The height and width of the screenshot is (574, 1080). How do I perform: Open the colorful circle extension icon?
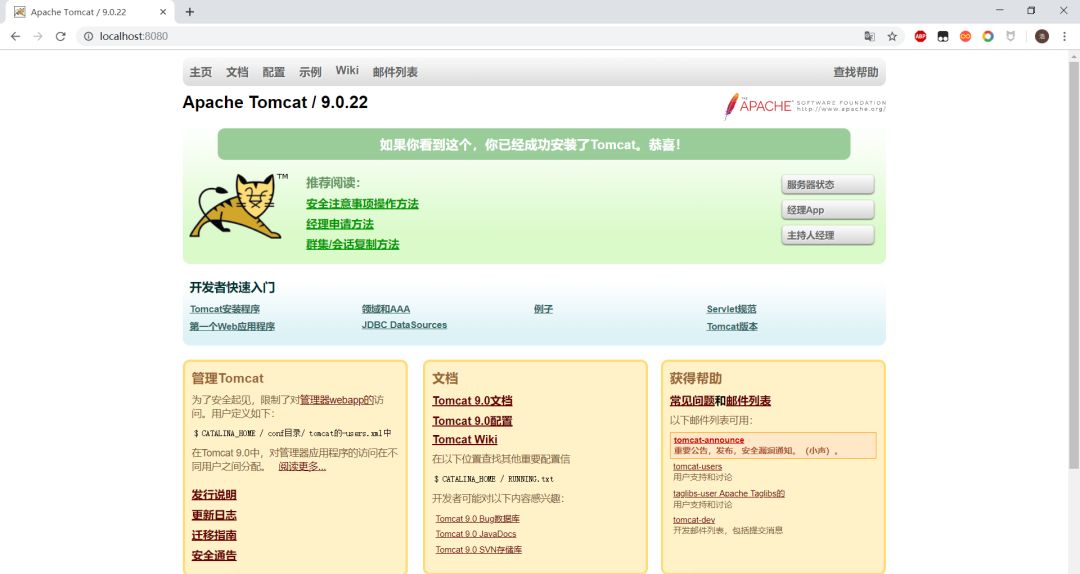click(x=988, y=37)
